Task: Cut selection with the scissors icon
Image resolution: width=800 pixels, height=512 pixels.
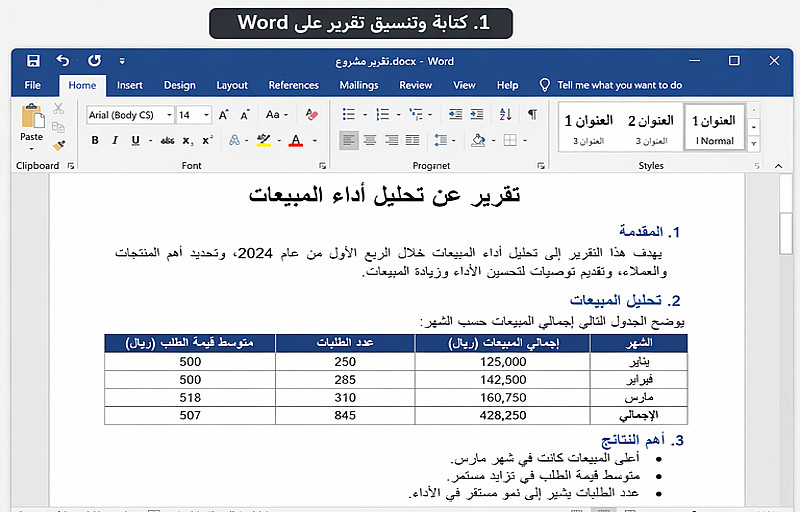Action: tap(58, 108)
